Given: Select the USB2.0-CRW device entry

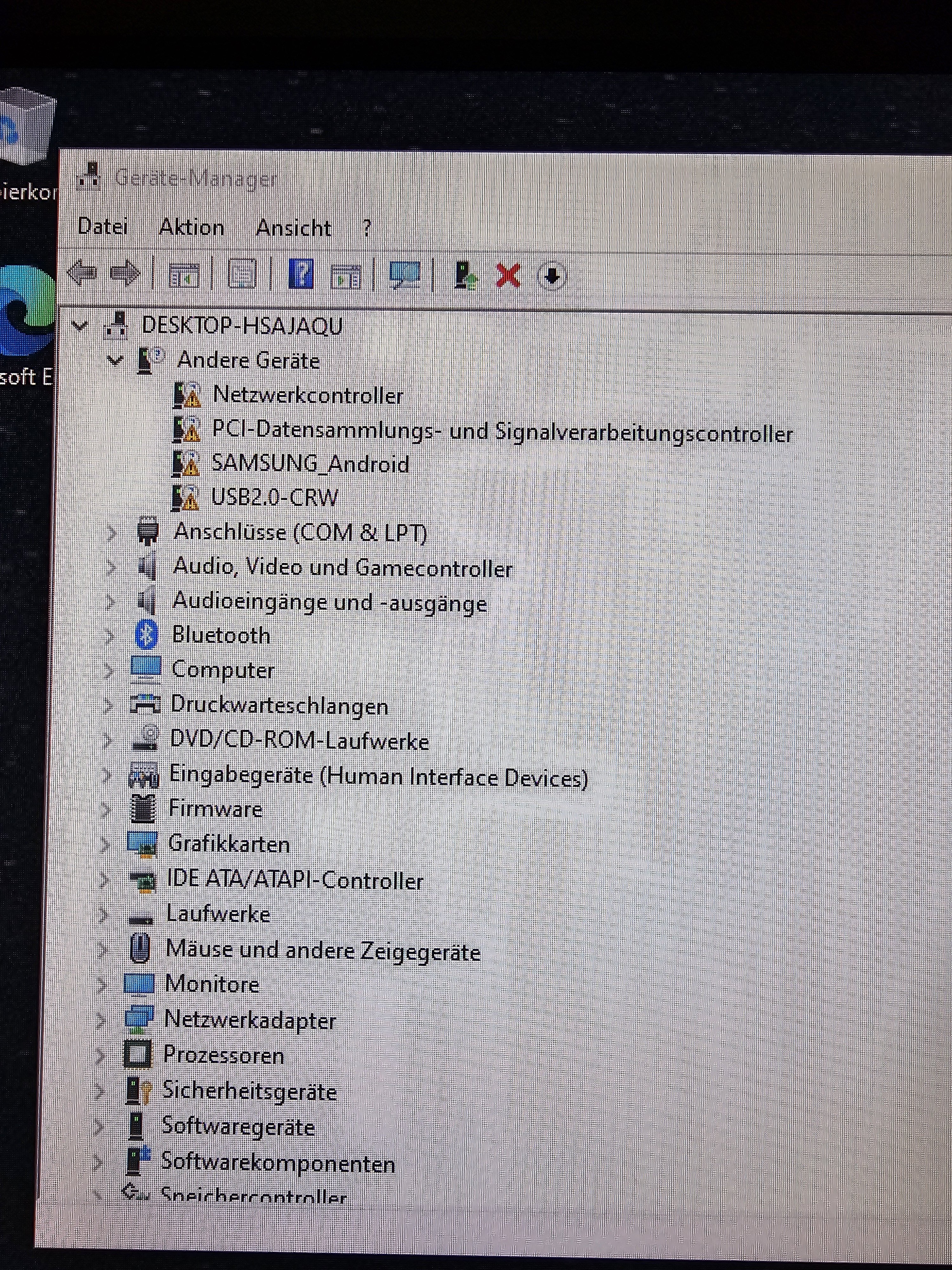Looking at the screenshot, I should point(274,497).
